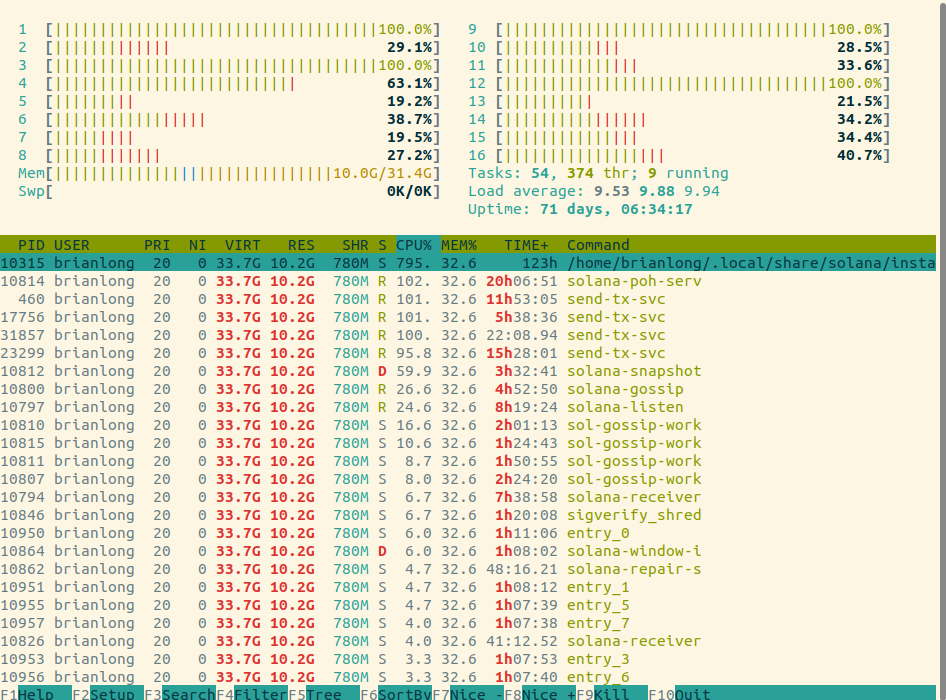This screenshot has width=946, height=700.
Task: Select the entry_5 process row
Action: click(x=468, y=605)
